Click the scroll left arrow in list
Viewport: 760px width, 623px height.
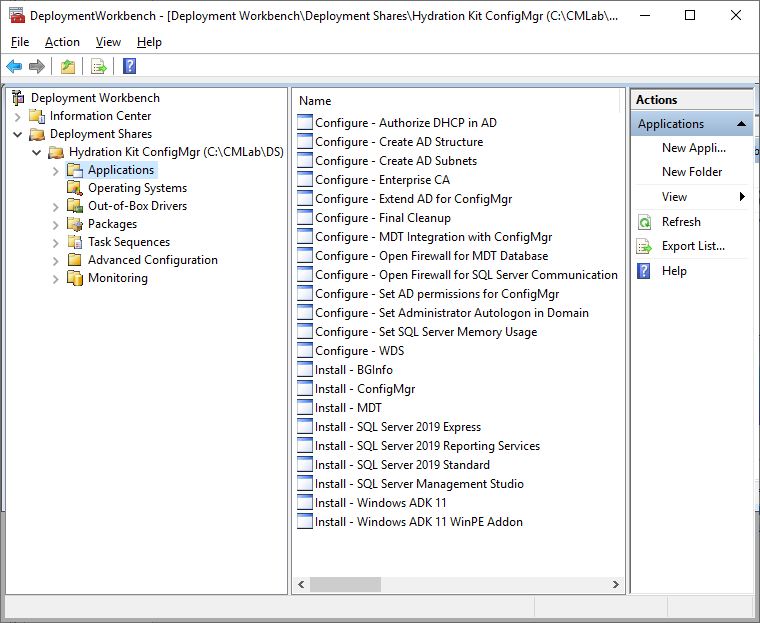pyautogui.click(x=301, y=584)
